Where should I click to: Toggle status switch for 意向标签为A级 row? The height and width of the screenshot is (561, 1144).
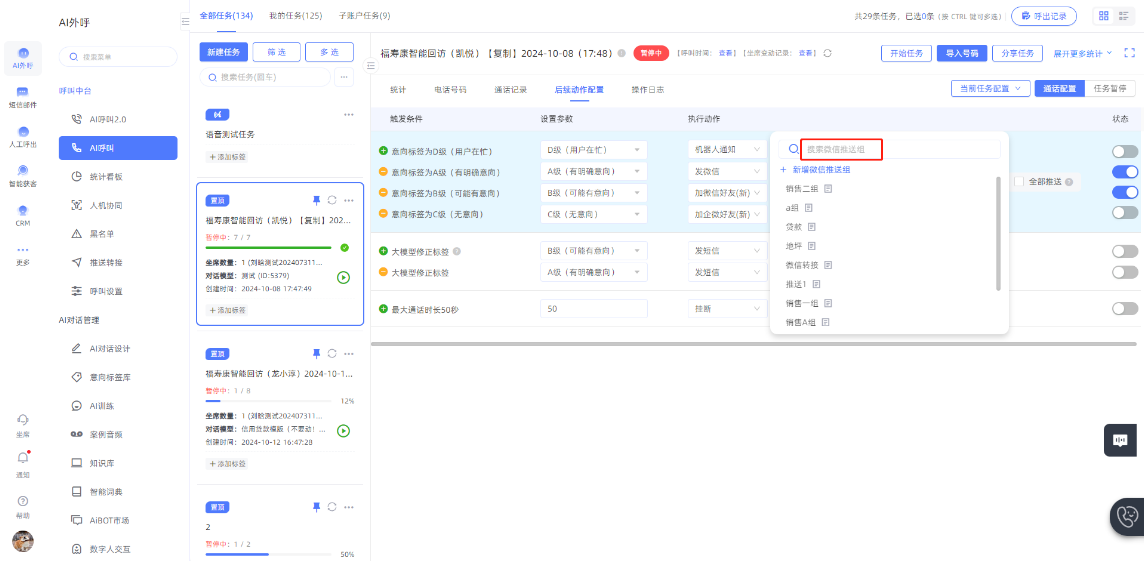(1124, 172)
